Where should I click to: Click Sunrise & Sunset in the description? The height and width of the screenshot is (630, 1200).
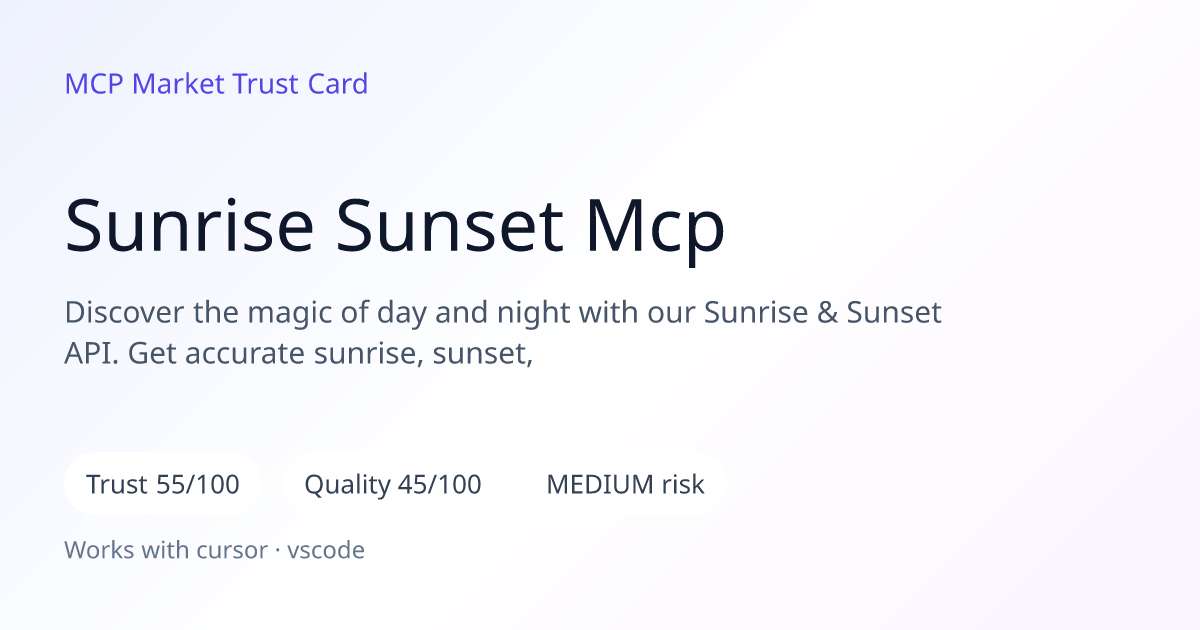[x=823, y=313]
